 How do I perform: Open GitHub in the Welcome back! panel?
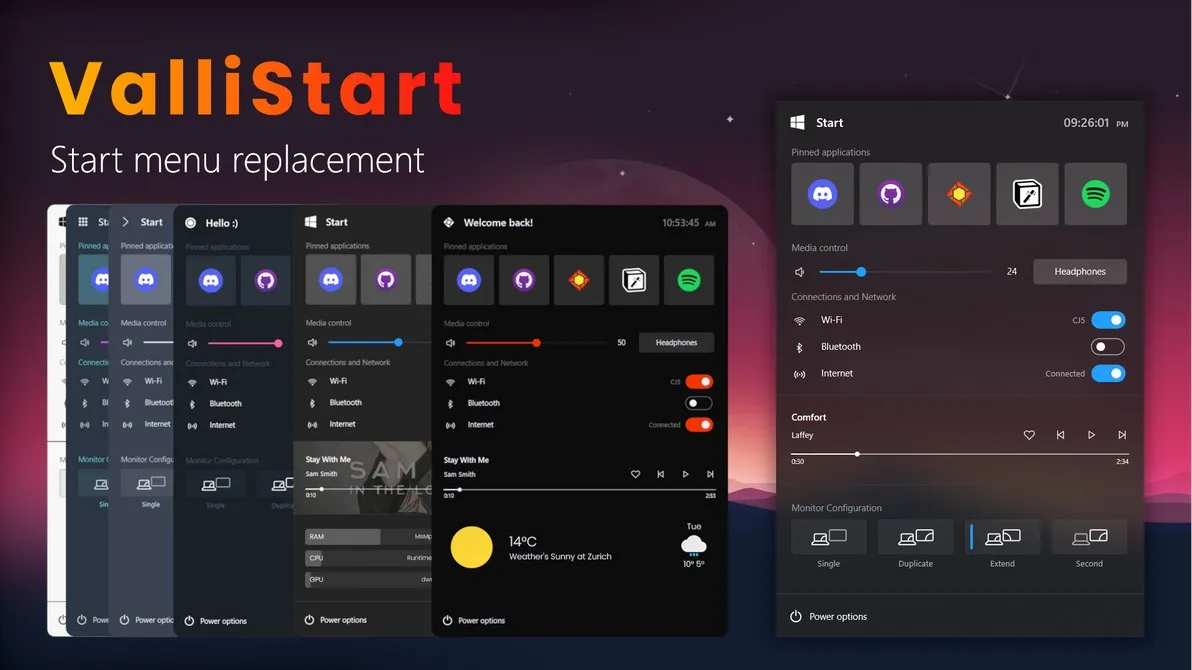[x=524, y=280]
